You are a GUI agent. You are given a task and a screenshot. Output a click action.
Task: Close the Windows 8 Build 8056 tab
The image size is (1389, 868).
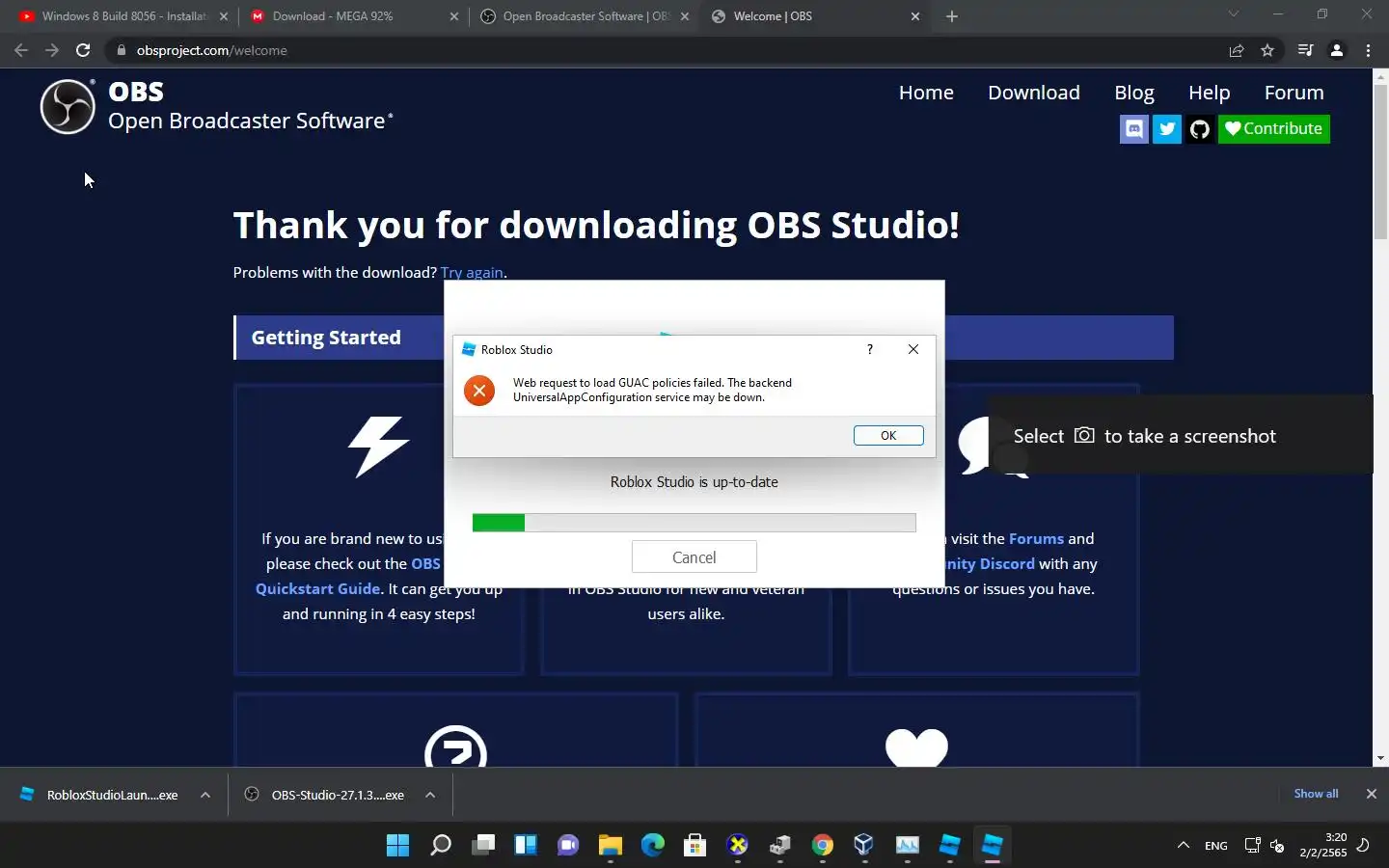click(224, 16)
